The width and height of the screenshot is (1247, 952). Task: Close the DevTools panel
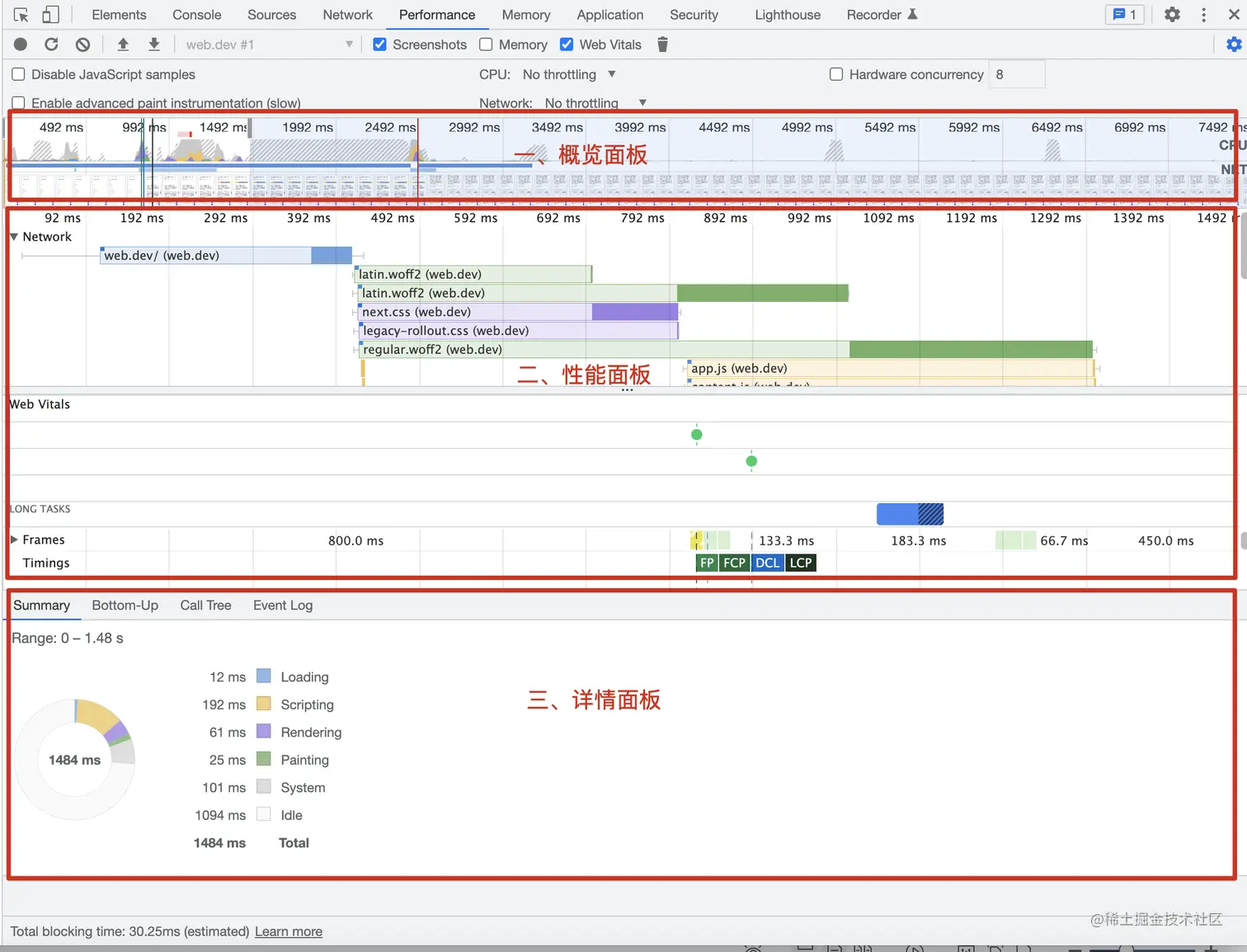tap(1234, 15)
